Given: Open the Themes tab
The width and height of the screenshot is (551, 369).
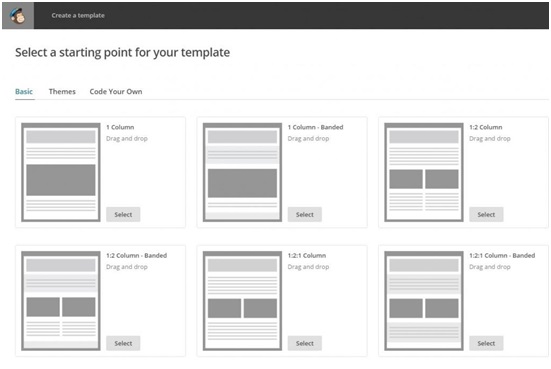Looking at the screenshot, I should [x=62, y=92].
